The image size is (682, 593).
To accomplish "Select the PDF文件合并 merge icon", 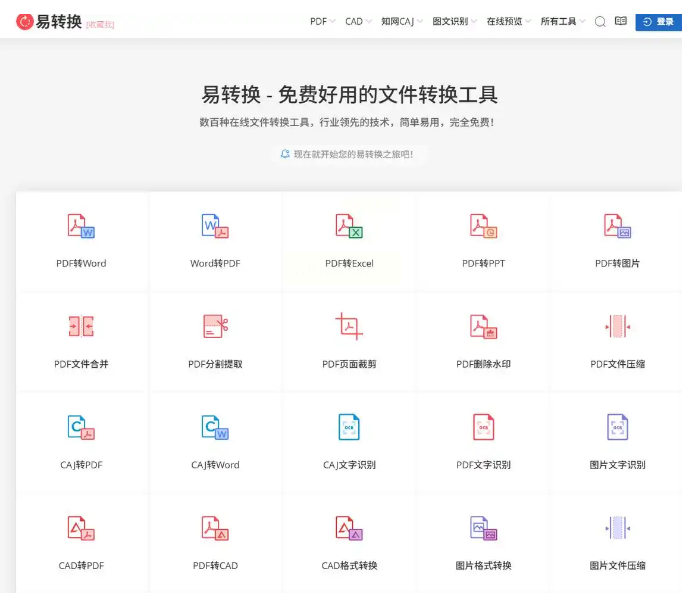I will (x=81, y=326).
